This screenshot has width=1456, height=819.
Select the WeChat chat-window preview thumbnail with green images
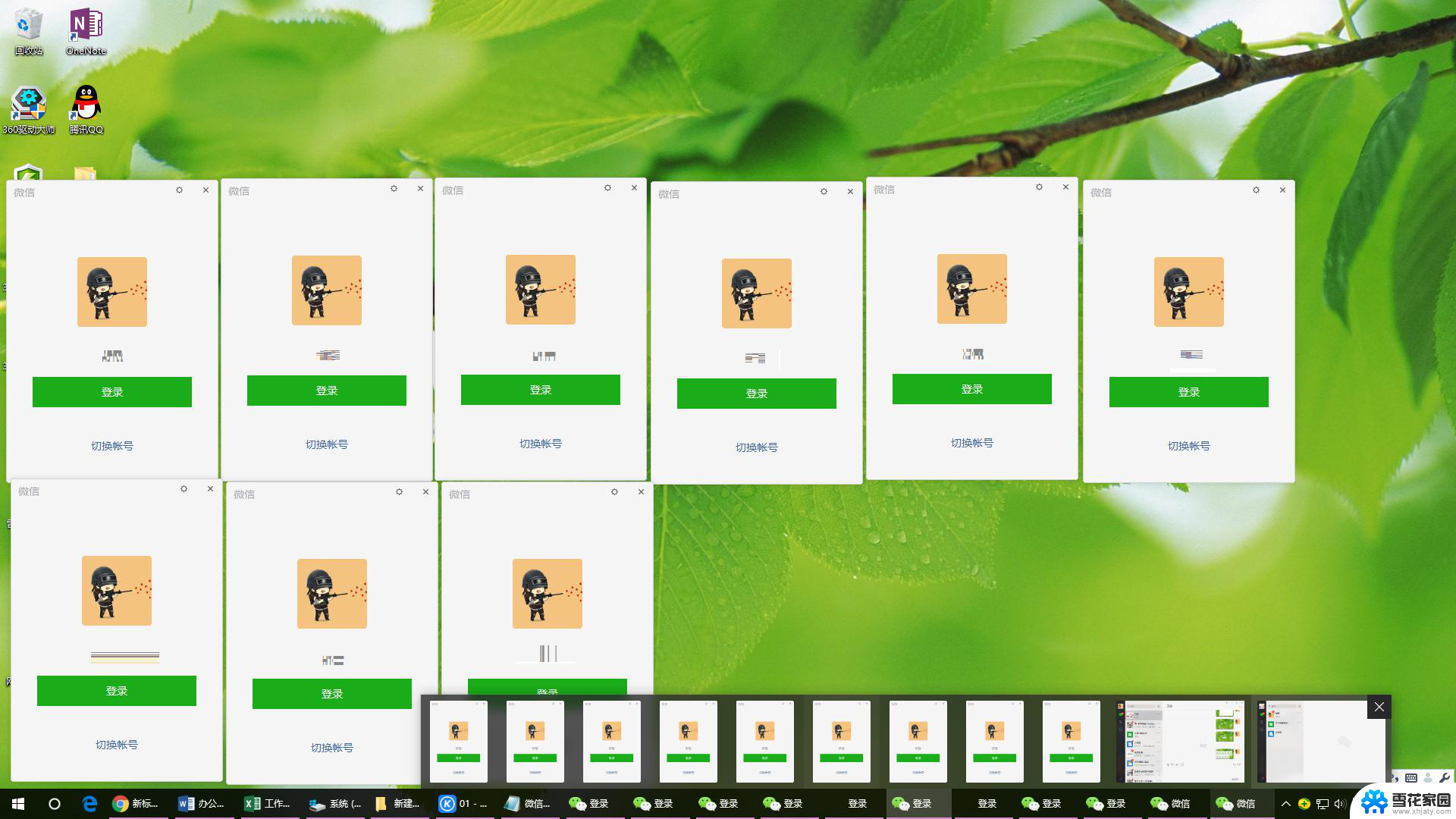click(1180, 741)
